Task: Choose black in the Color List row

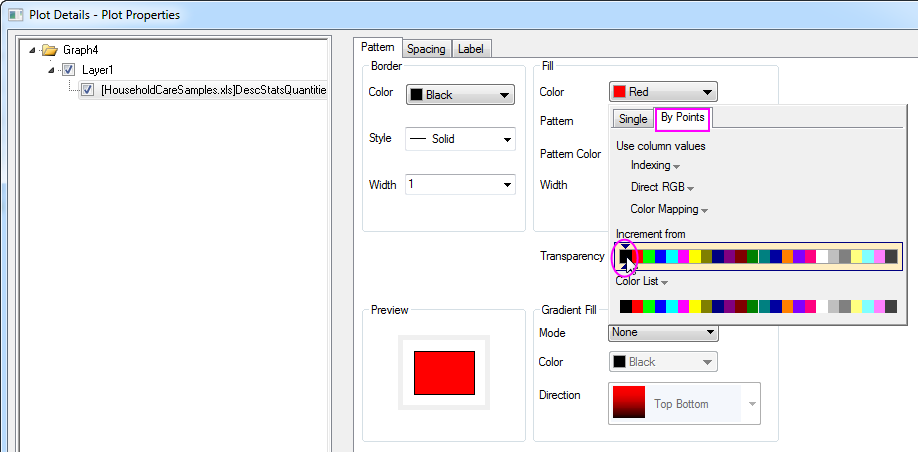Action: coord(626,306)
